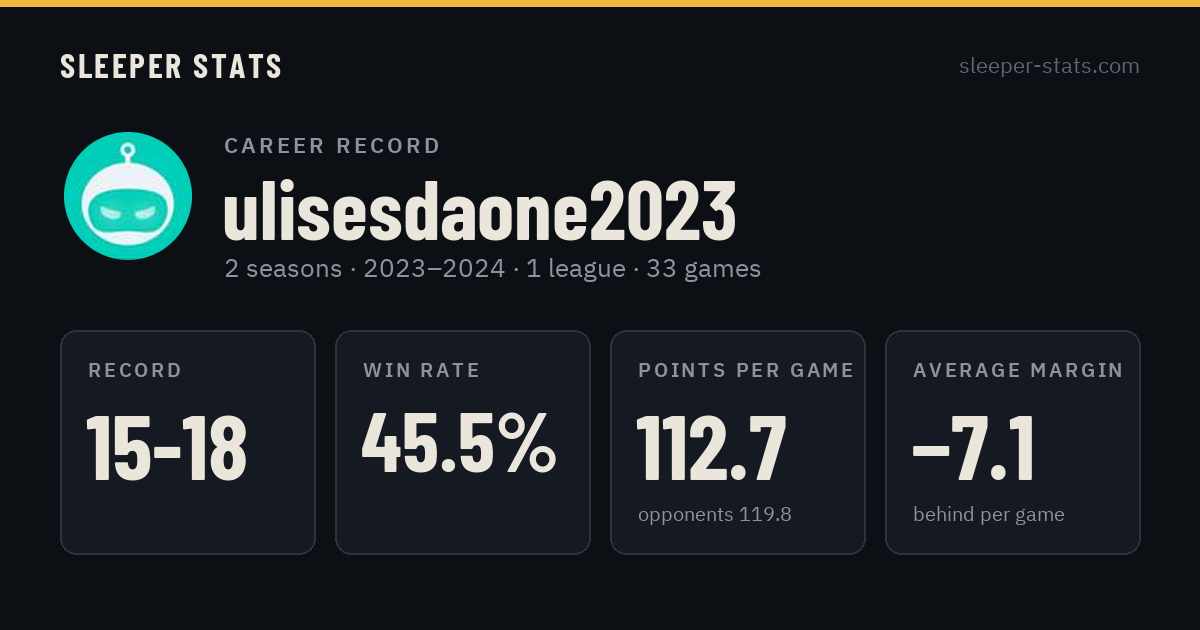1200x630 pixels.
Task: Click the POINTS PER GAME label
Action: tap(746, 371)
